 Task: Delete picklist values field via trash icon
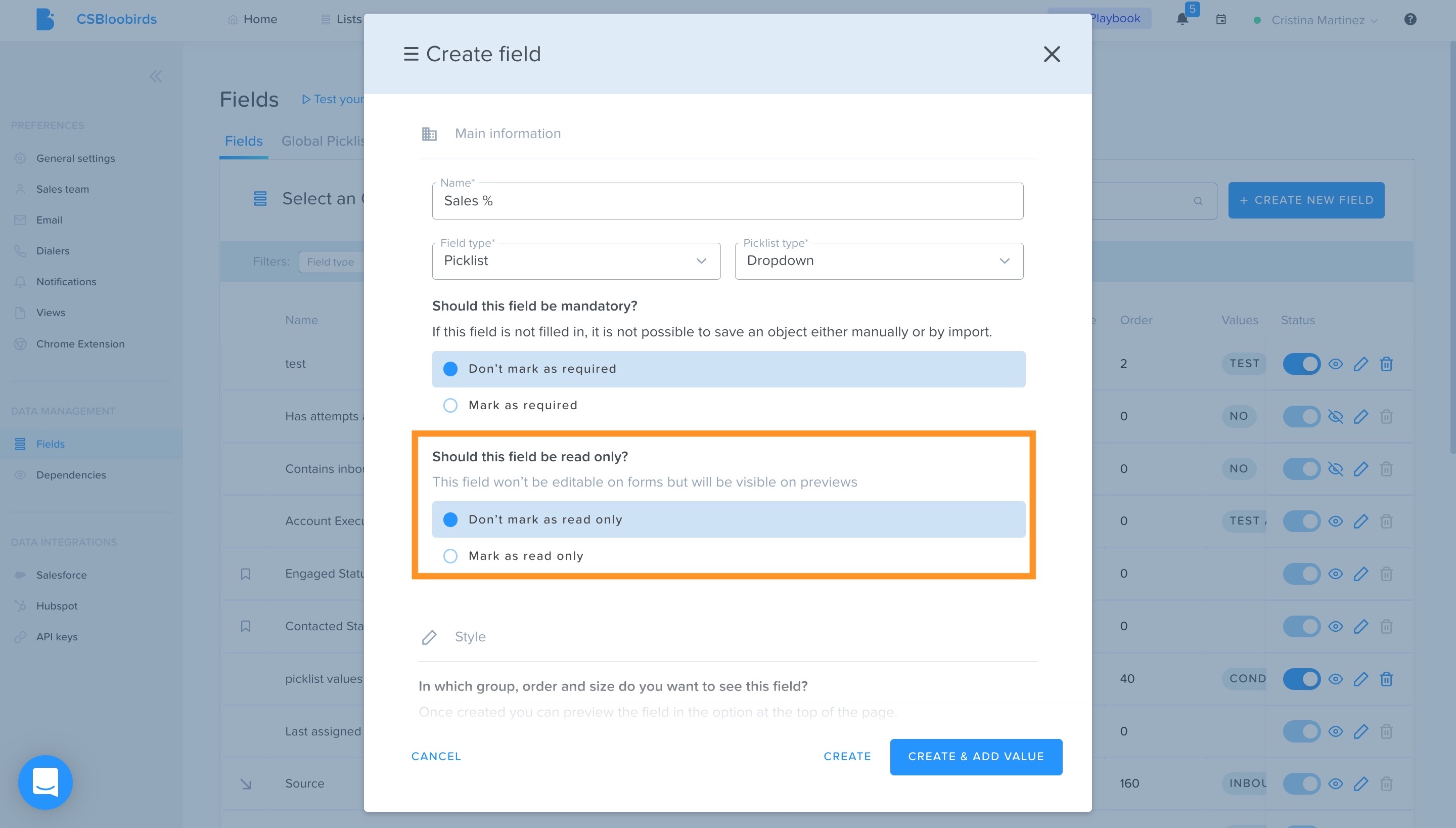pyautogui.click(x=1386, y=679)
